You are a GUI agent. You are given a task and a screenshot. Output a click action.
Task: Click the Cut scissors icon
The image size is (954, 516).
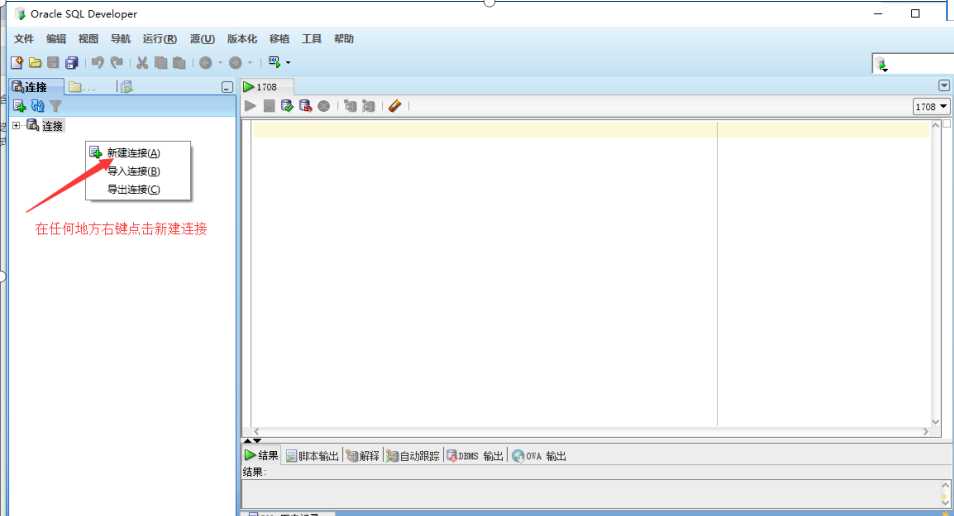(x=142, y=62)
